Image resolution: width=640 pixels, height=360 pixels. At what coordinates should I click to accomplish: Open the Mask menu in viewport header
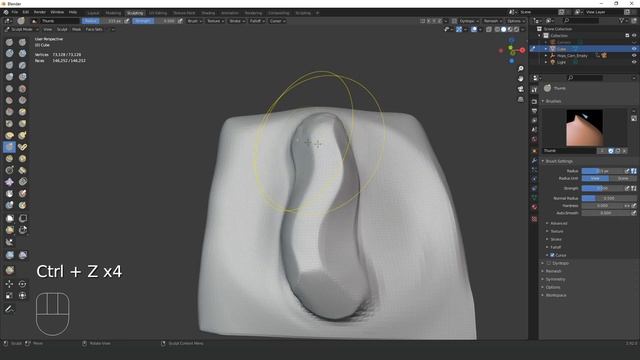click(76, 29)
